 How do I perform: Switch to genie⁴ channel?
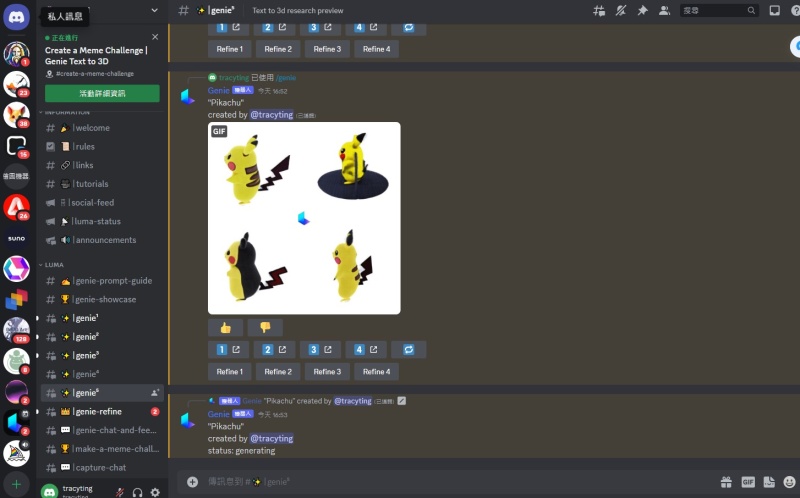click(102, 374)
